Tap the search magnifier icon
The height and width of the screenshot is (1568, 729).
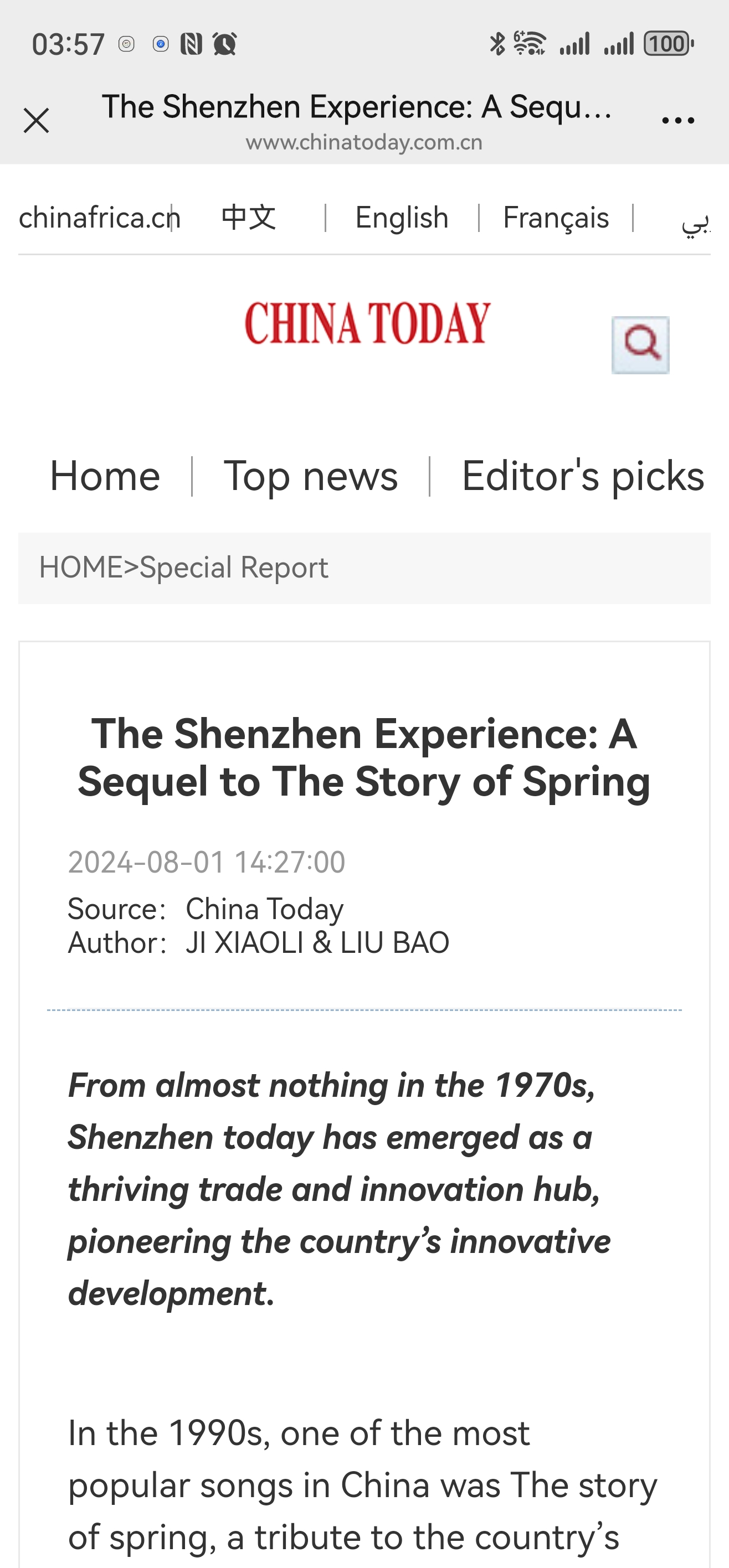[x=640, y=344]
